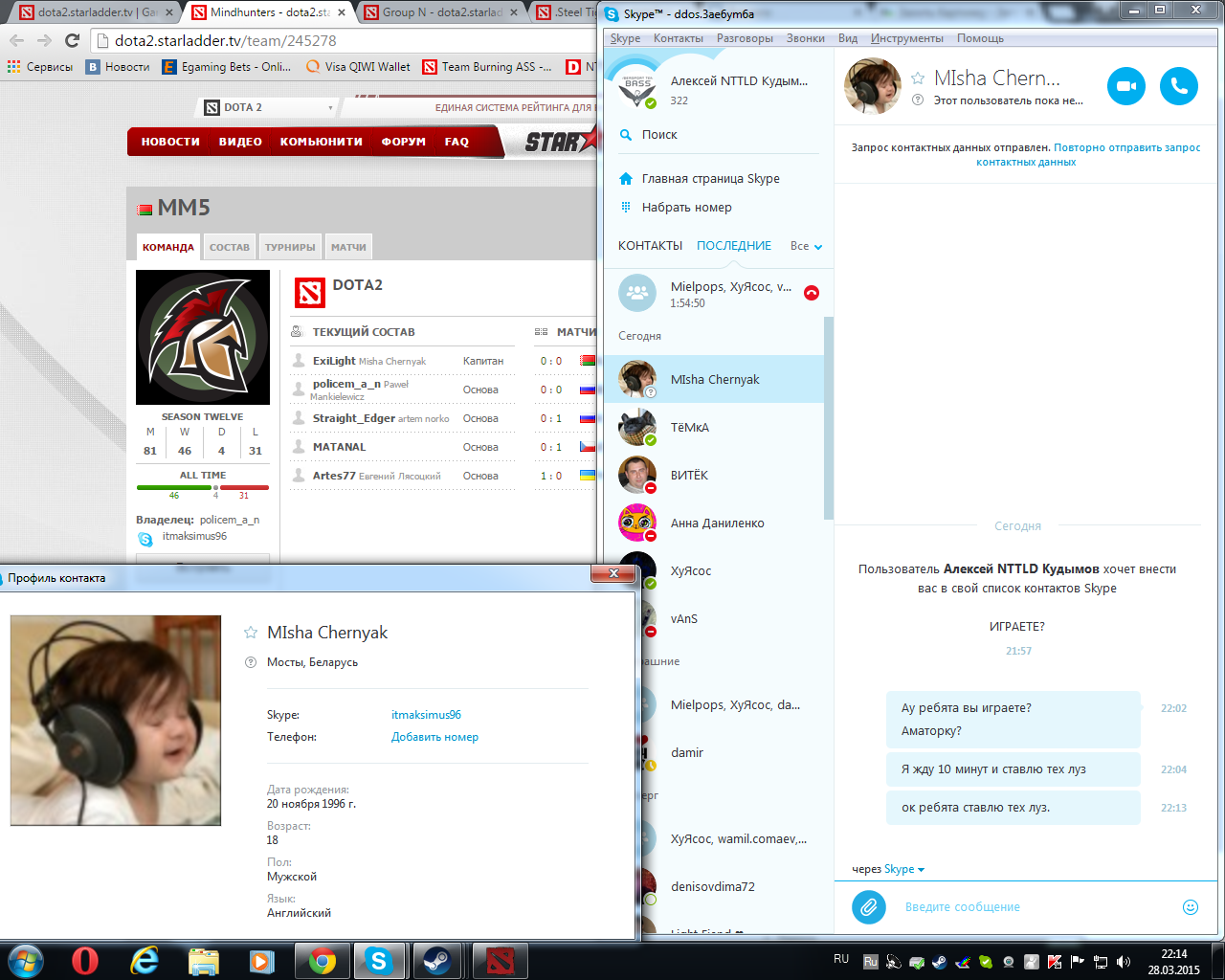Open the Звонки menu
The height and width of the screenshot is (980, 1225).
coord(806,38)
